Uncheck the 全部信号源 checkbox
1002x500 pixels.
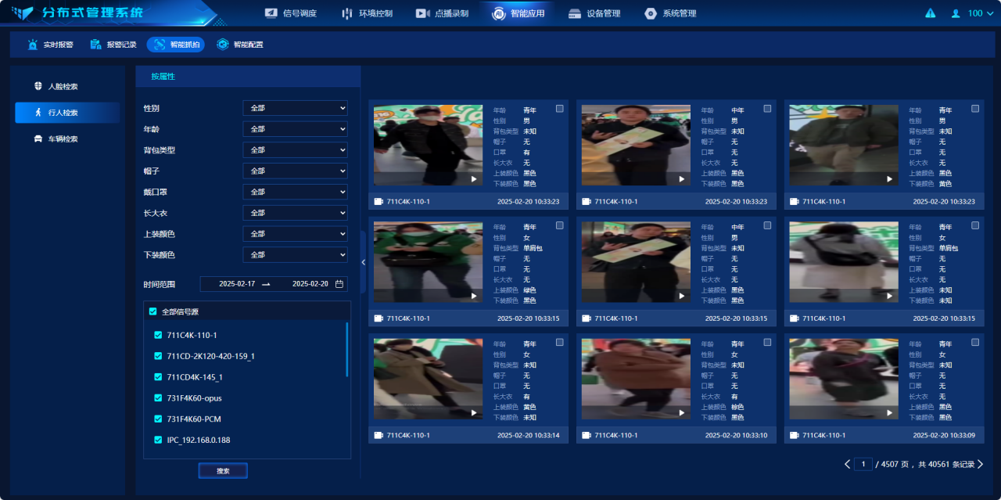[x=153, y=312]
